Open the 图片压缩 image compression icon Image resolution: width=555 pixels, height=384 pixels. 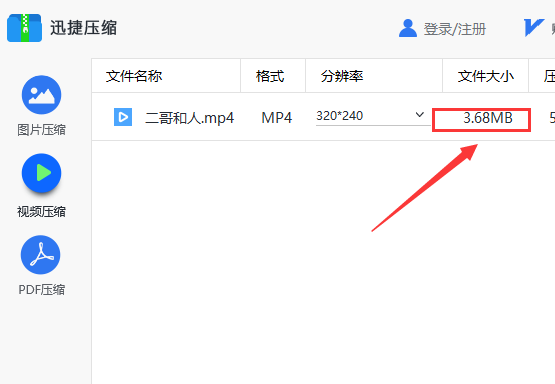[41, 95]
